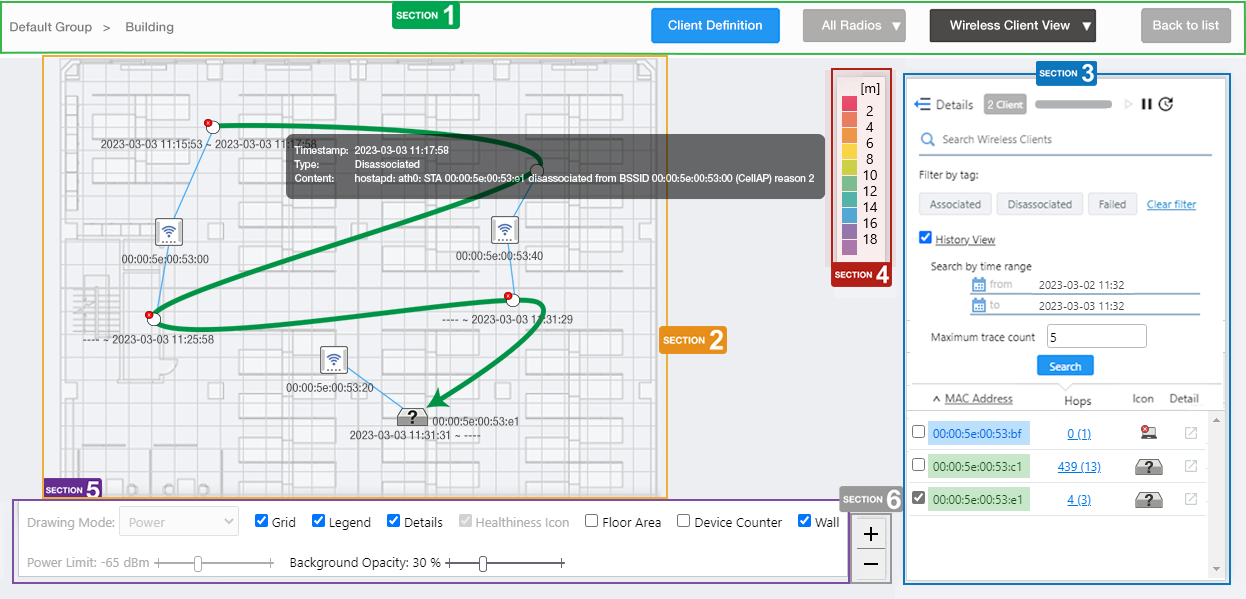Click the Client Definition button

click(x=715, y=26)
